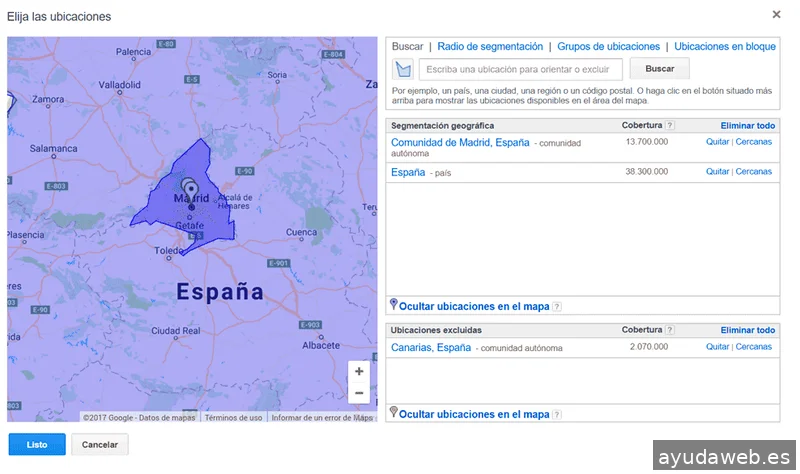The width and height of the screenshot is (800, 474).
Task: Open Informar de un error de Maps
Action: [322, 417]
